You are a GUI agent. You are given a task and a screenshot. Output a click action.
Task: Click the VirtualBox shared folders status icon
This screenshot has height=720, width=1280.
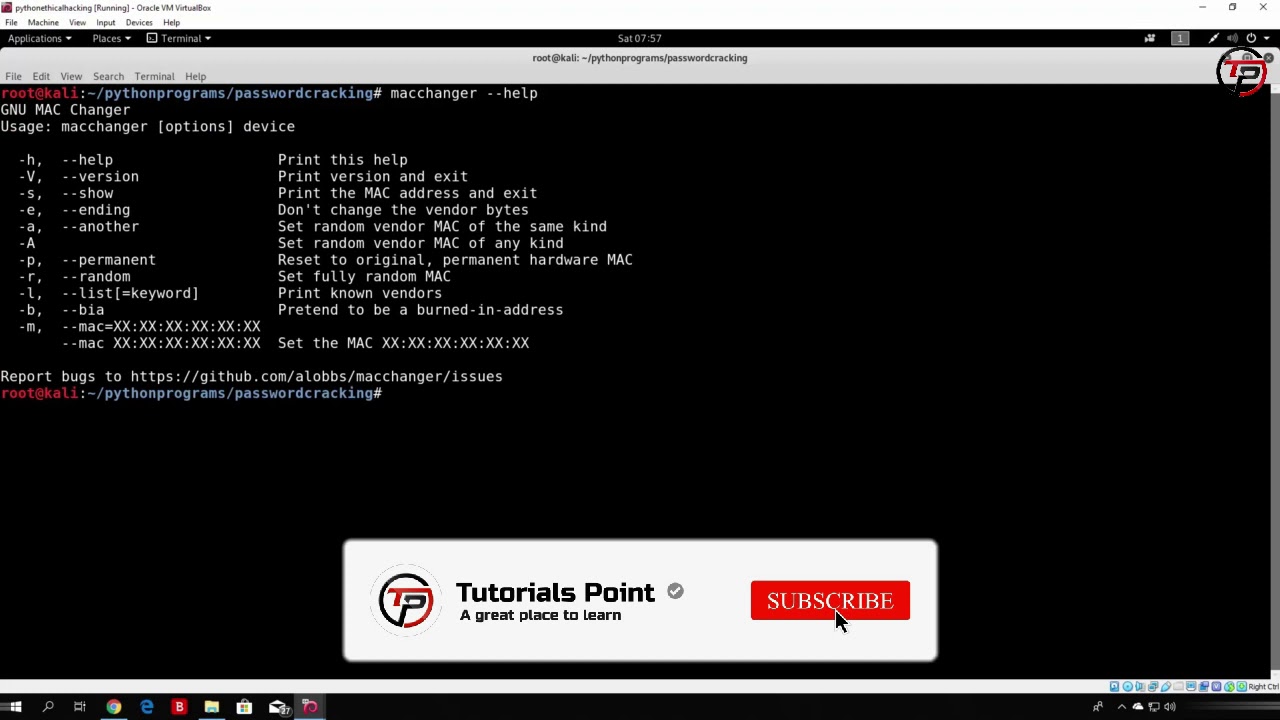coord(1178,686)
